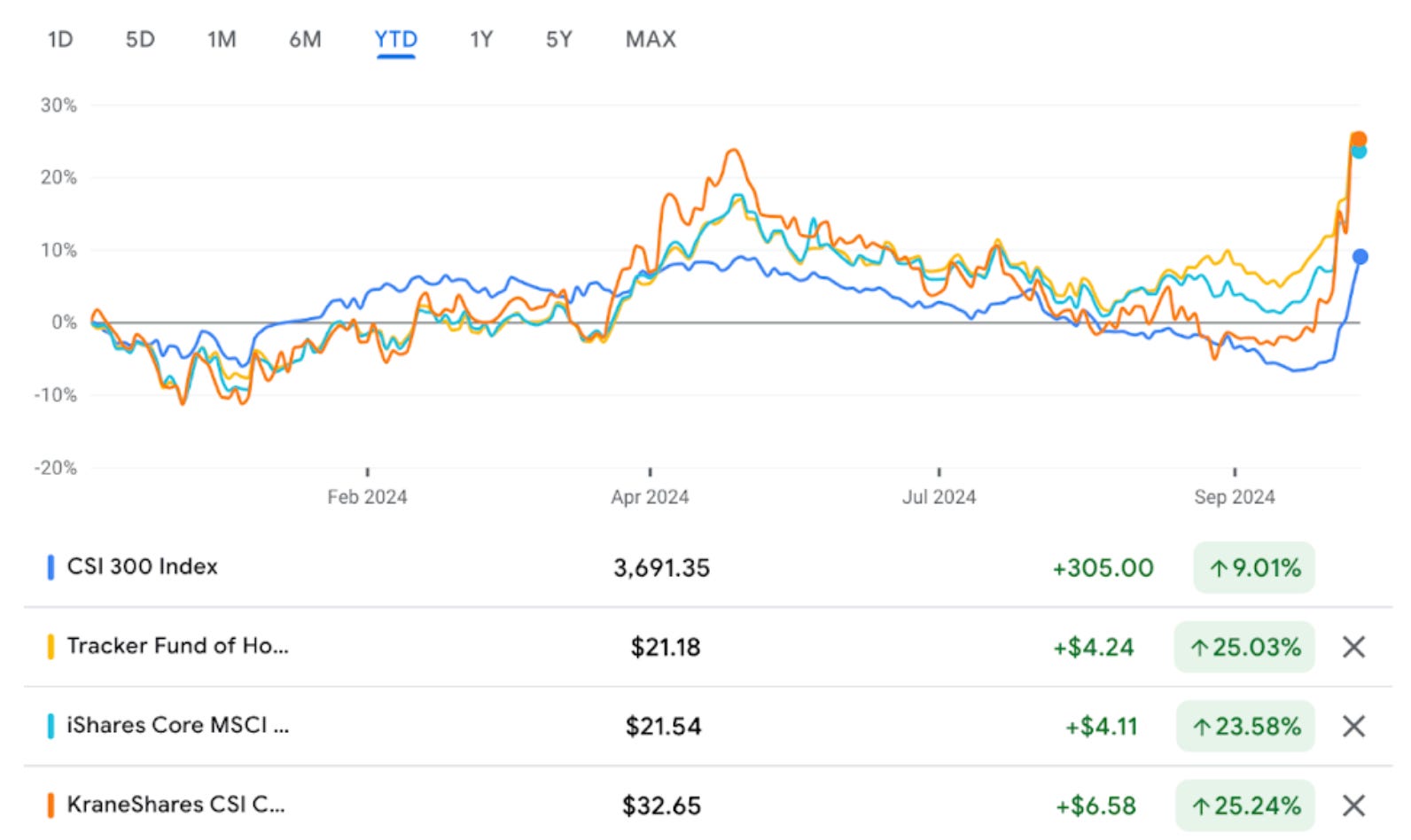1411x840 pixels.
Task: Click the Sep 2024 axis label
Action: click(x=1234, y=497)
